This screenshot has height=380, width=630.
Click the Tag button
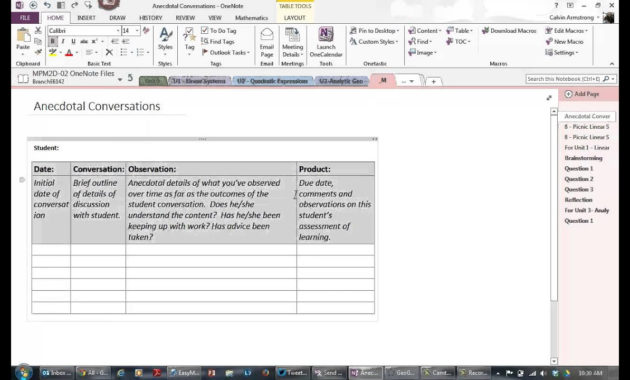(x=189, y=41)
